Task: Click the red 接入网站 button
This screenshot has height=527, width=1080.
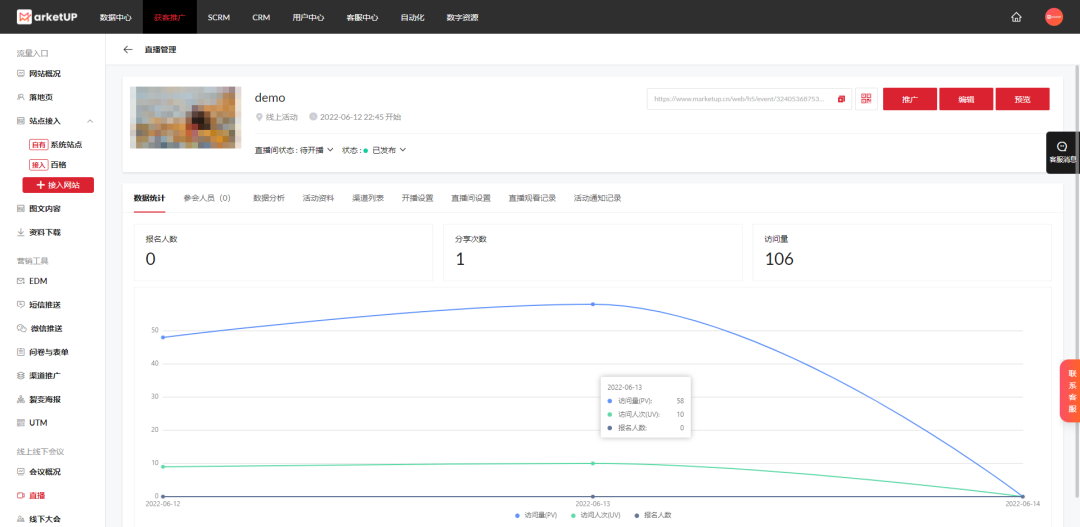Action: (x=58, y=185)
